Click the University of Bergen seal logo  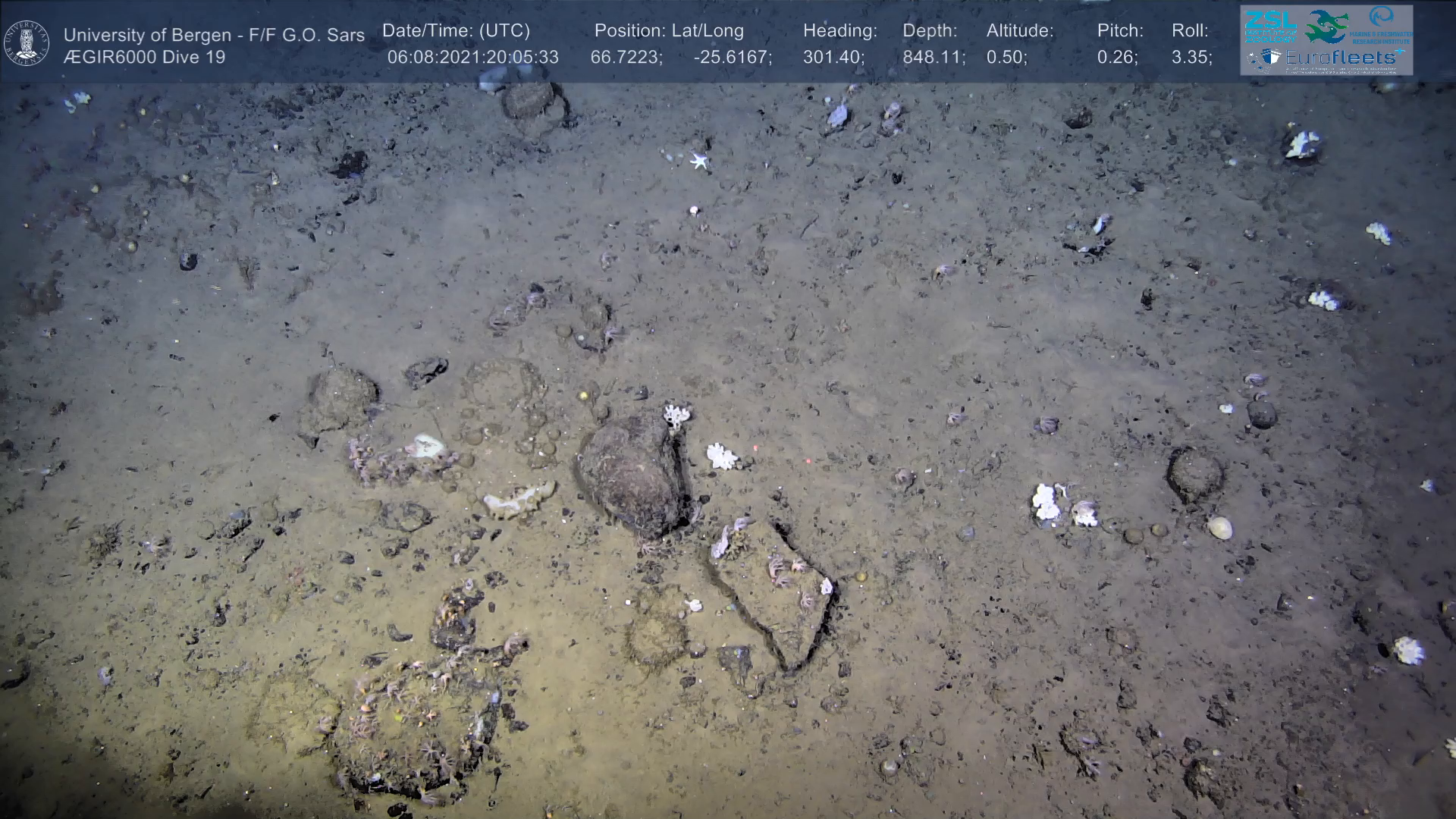[27, 43]
